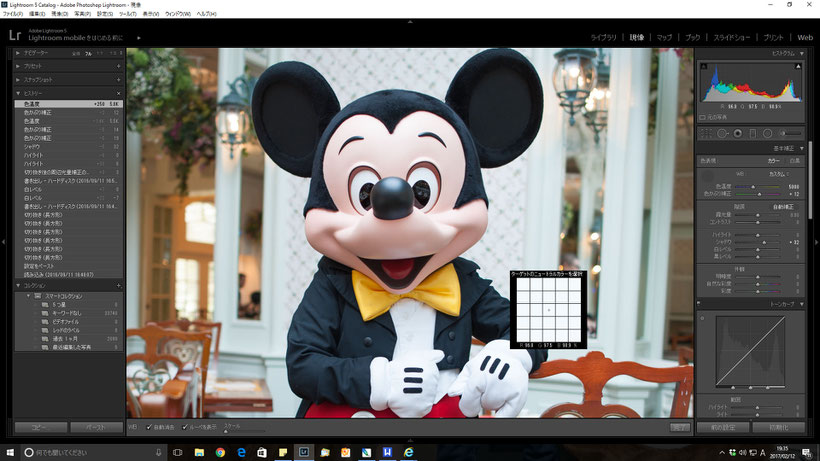Click the 初期化 button
The height and width of the screenshot is (461, 820).
pyautogui.click(x=779, y=427)
